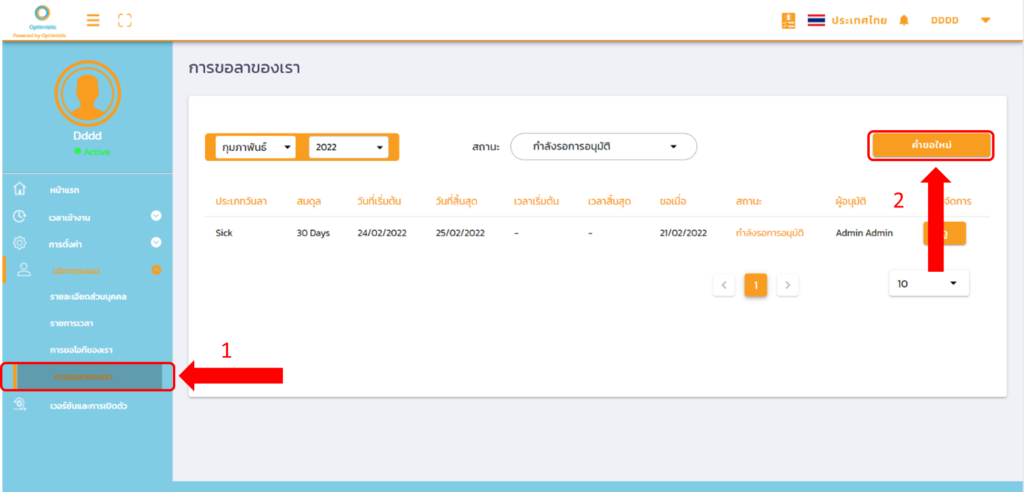
Task: Click the Thailand flag language icon
Action: 816,20
